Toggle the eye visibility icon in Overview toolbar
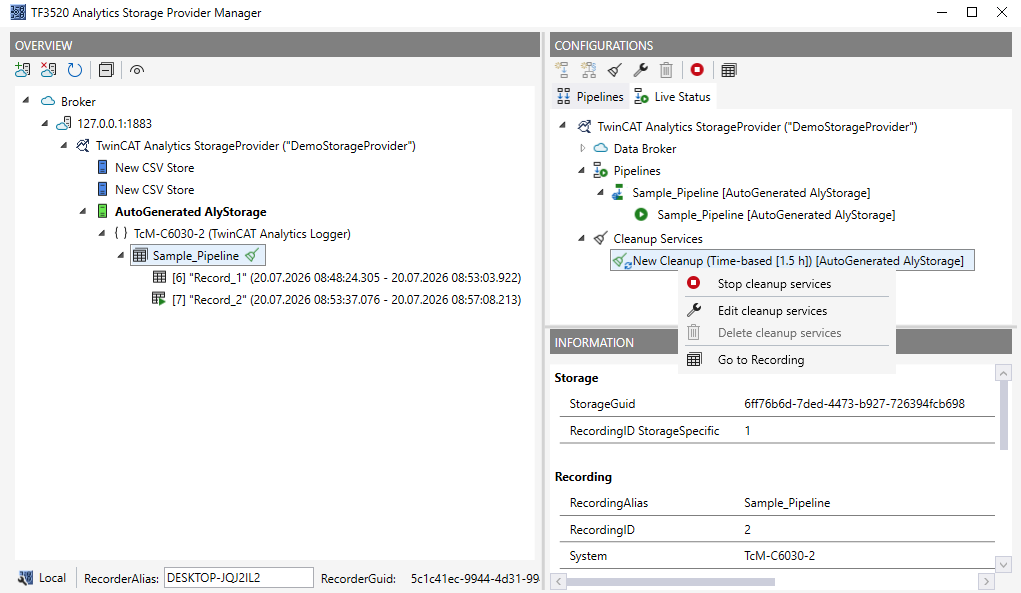This screenshot has width=1021, height=593. pos(137,70)
